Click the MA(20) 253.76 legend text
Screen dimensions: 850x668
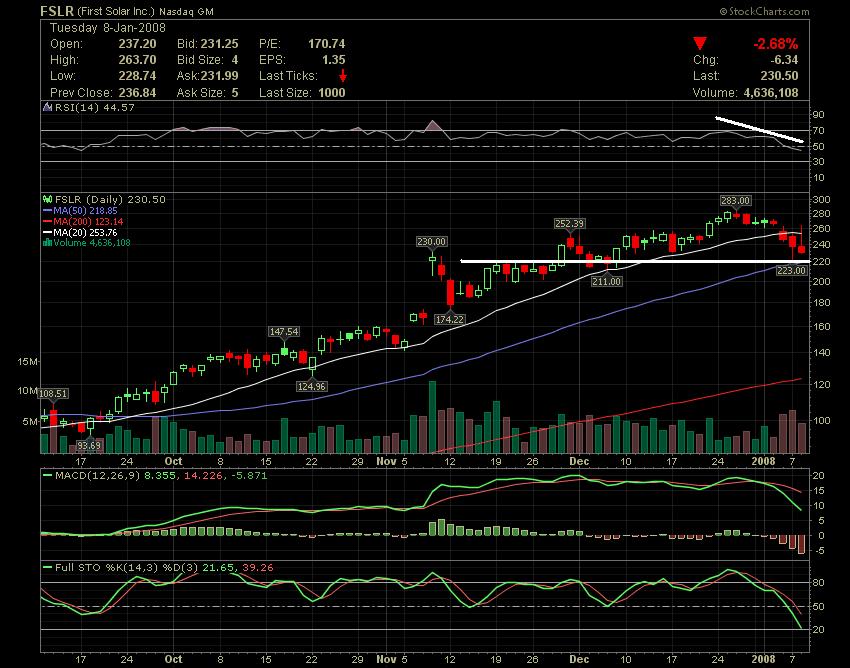coord(85,232)
